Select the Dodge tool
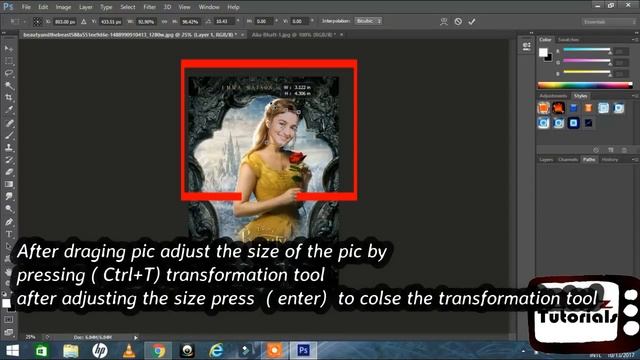Viewport: 640px width, 360px height. click(9, 209)
